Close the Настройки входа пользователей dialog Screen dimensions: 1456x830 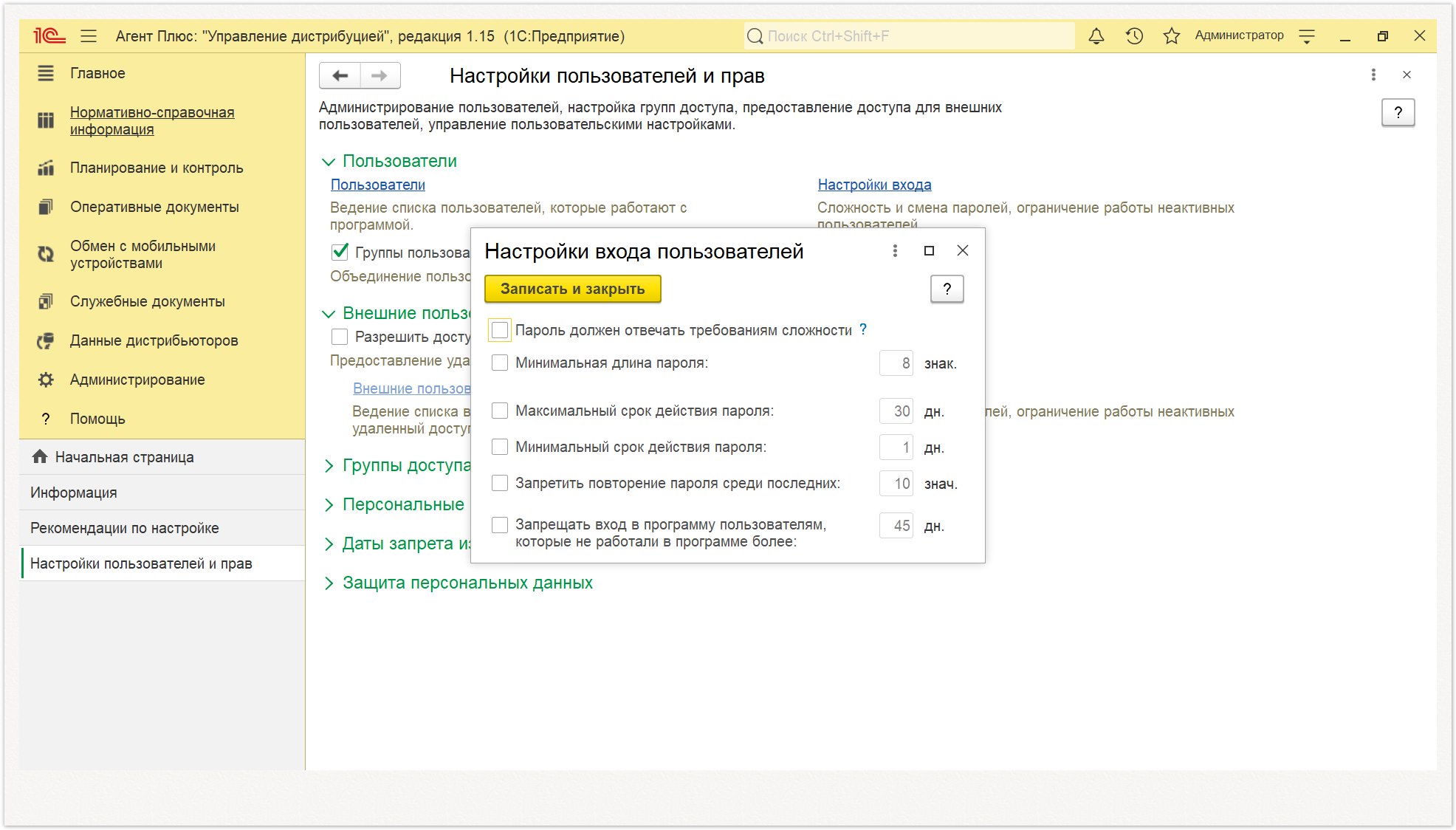[963, 251]
